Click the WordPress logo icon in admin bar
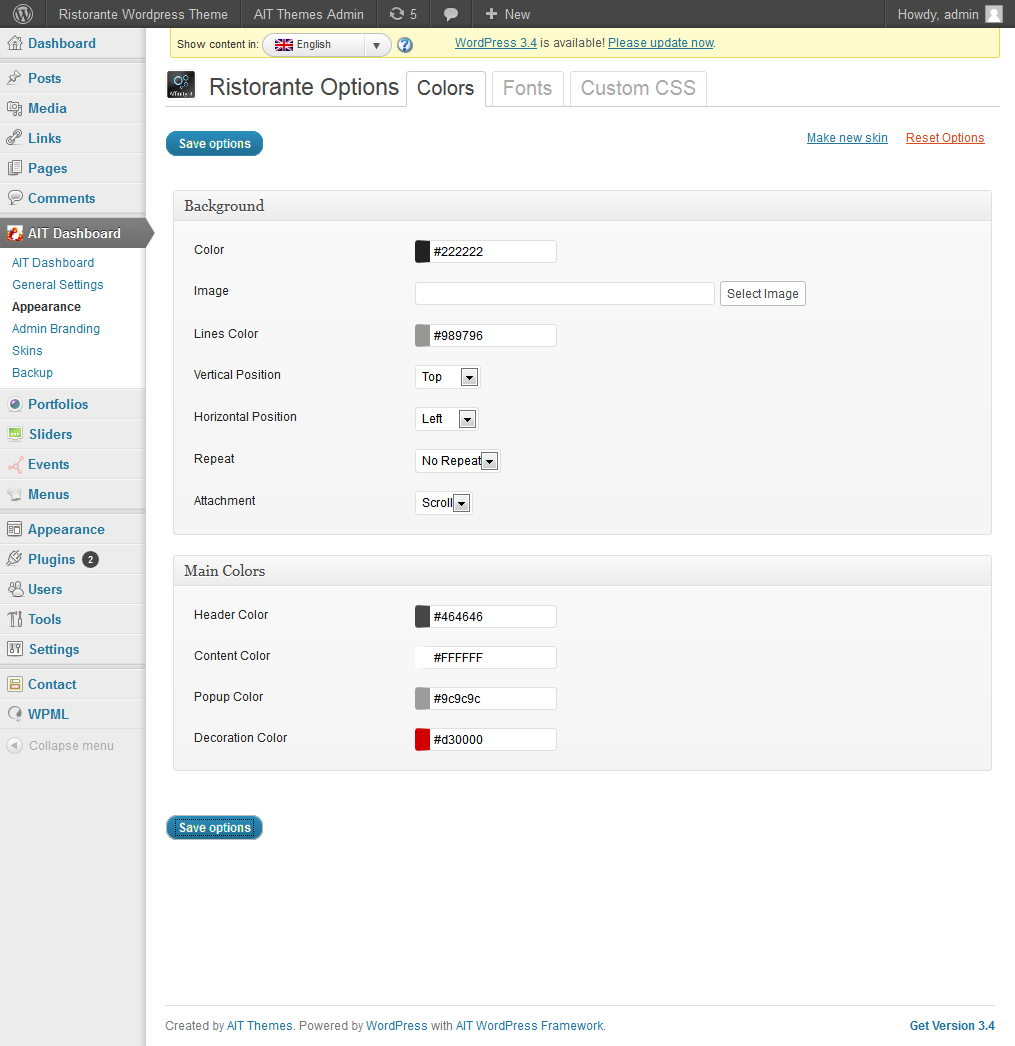Viewport: 1015px width, 1046px height. pyautogui.click(x=23, y=14)
